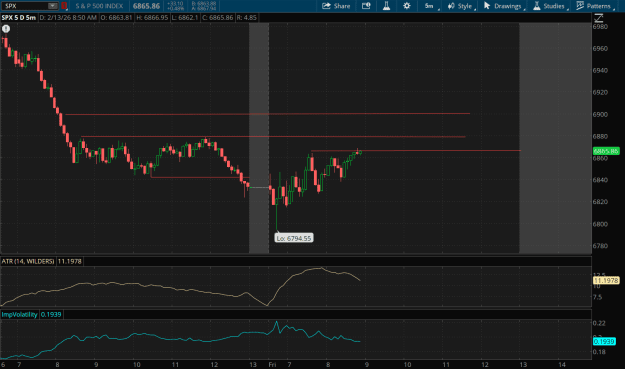Click the 6780 label on price axis
The width and height of the screenshot is (625, 369).
(600, 246)
